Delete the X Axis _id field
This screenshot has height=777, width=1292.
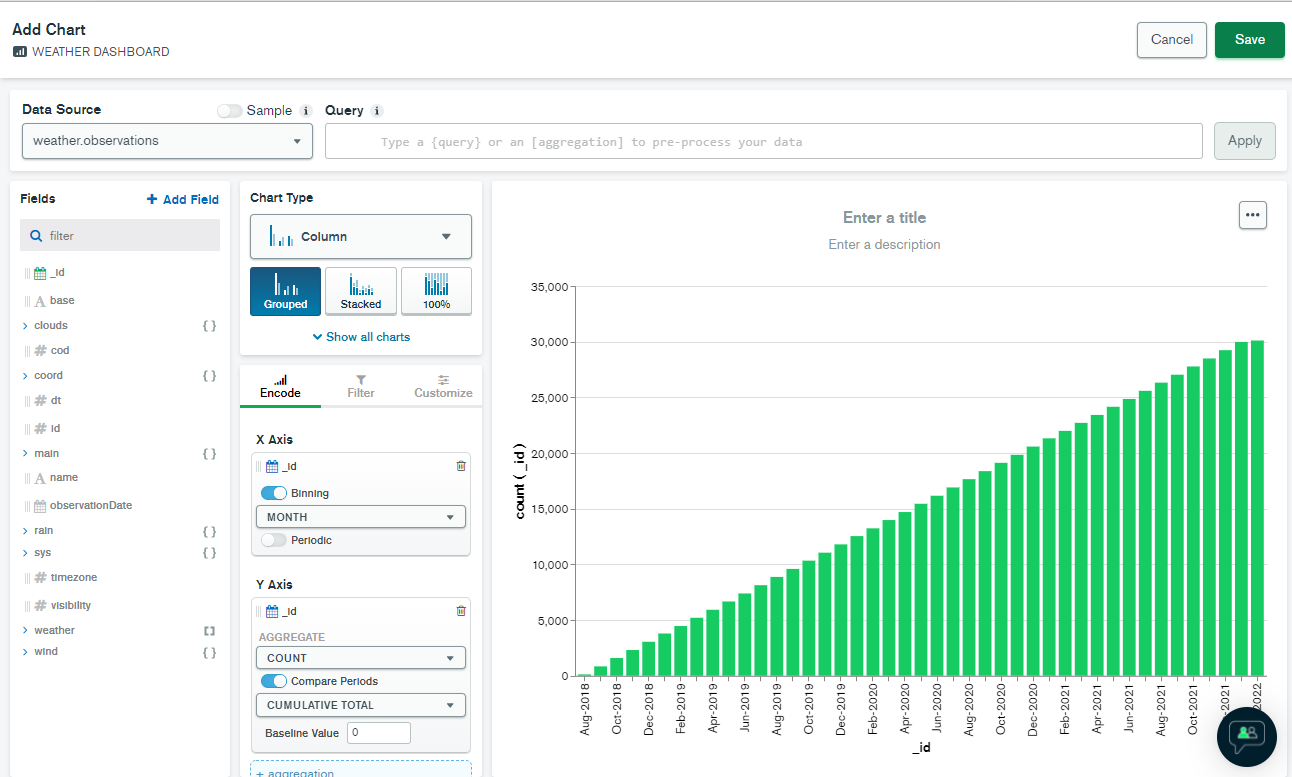460,466
